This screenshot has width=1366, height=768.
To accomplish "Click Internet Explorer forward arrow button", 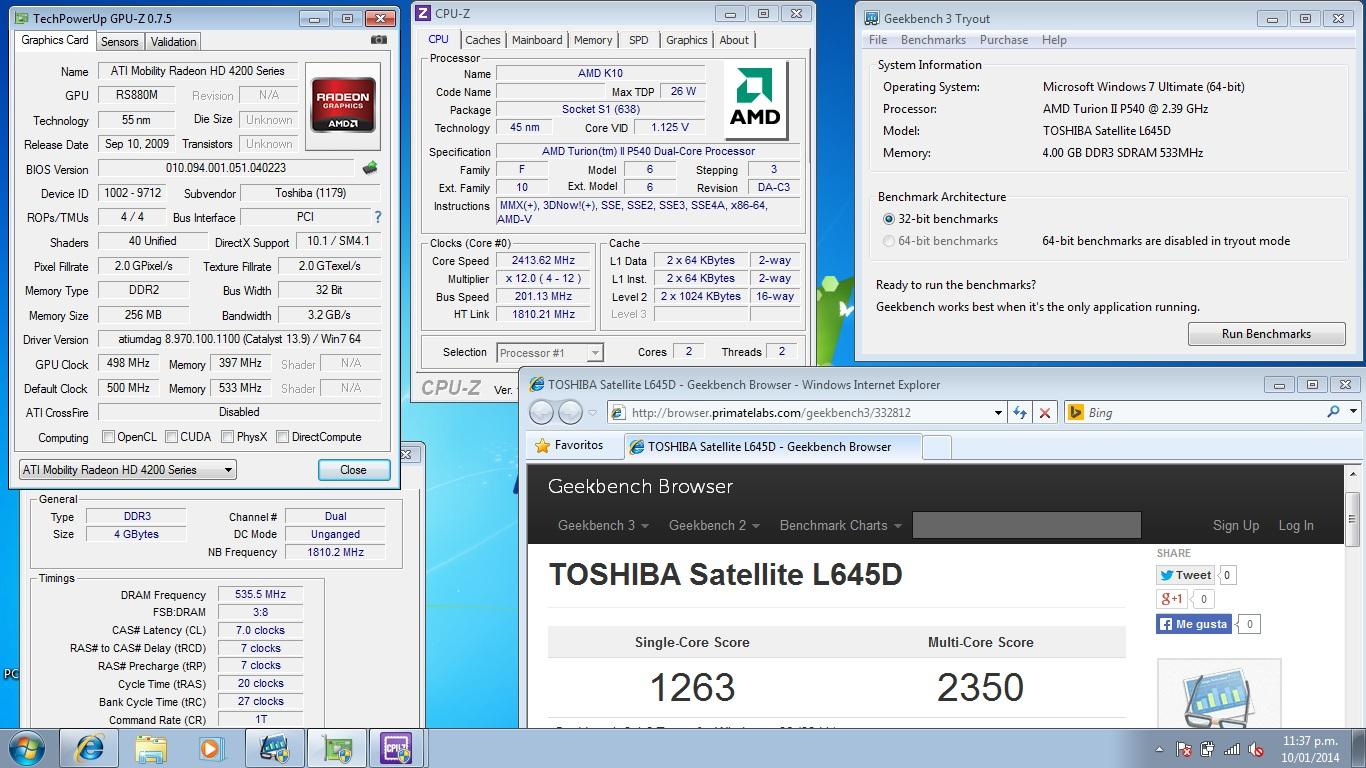I will (x=570, y=412).
